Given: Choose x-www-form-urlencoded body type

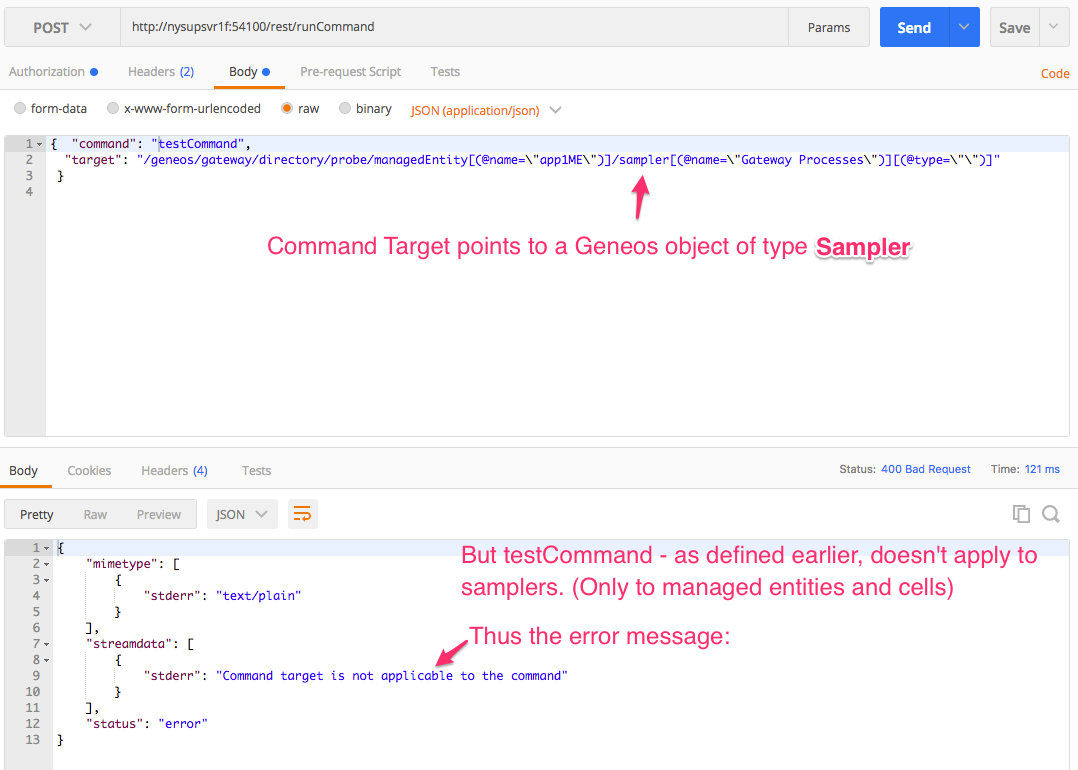Looking at the screenshot, I should coord(113,109).
